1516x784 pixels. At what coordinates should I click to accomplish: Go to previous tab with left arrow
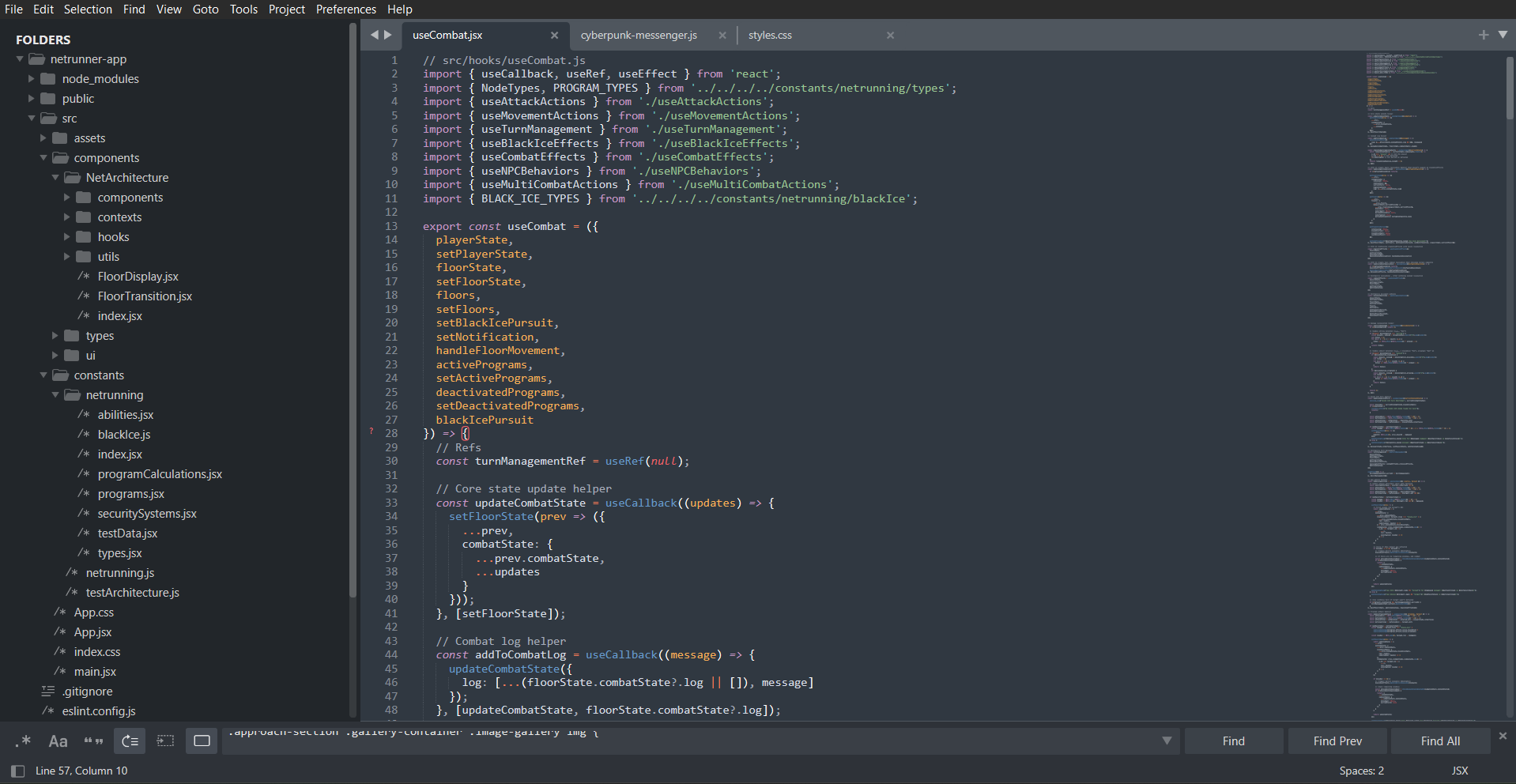tap(374, 35)
